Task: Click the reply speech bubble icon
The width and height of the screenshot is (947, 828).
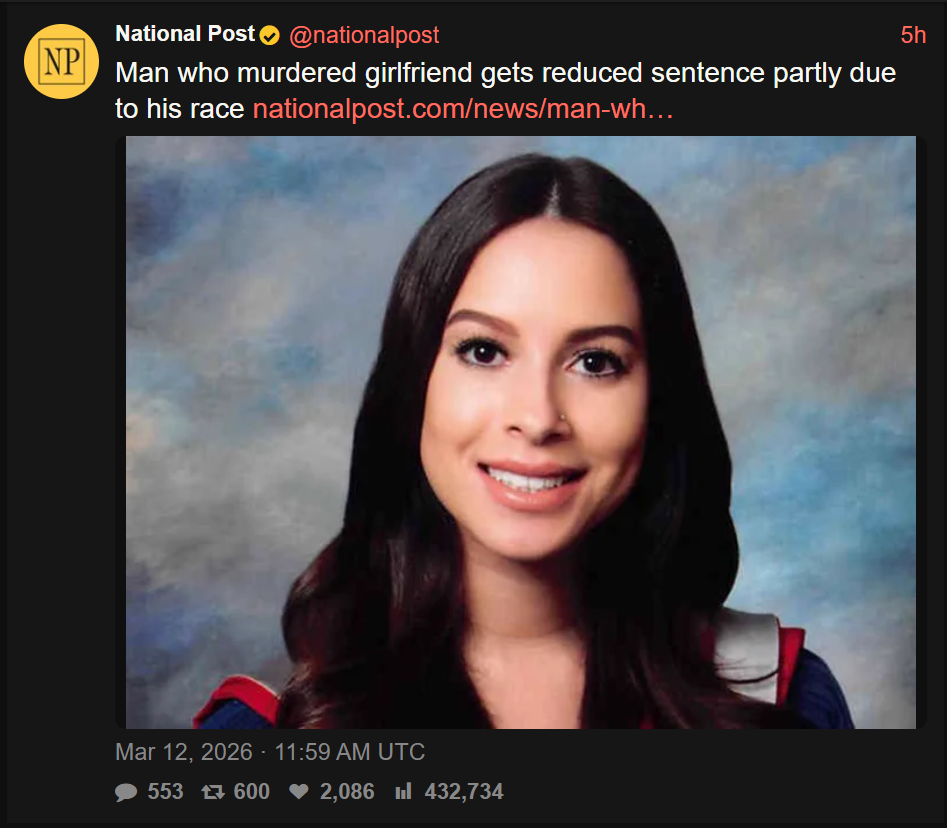Action: (126, 792)
